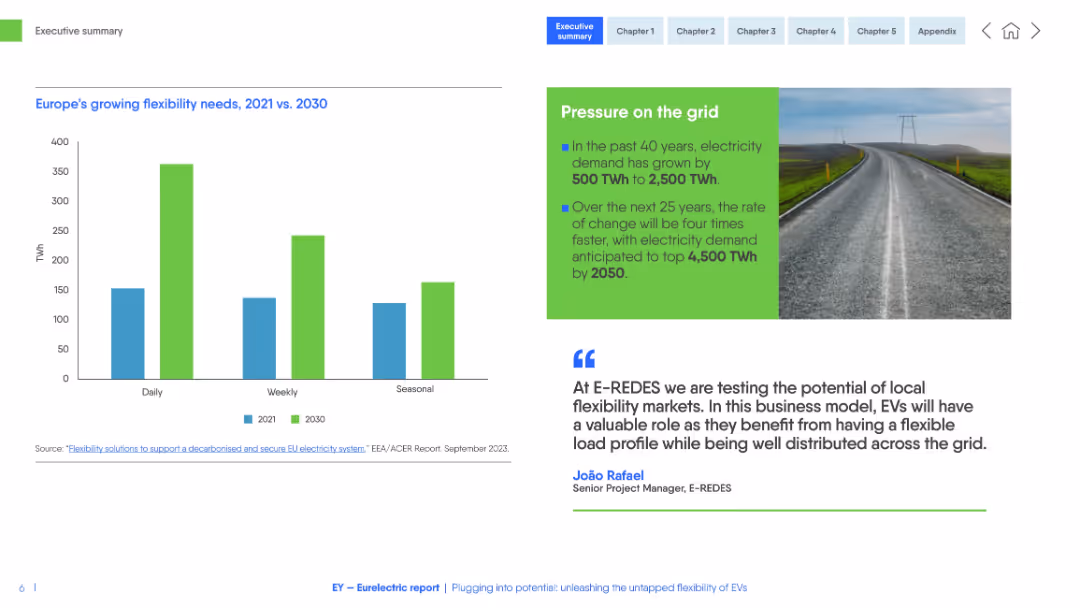1080x608 pixels.
Task: Click the 'Daily' axis label
Action: [x=152, y=392]
